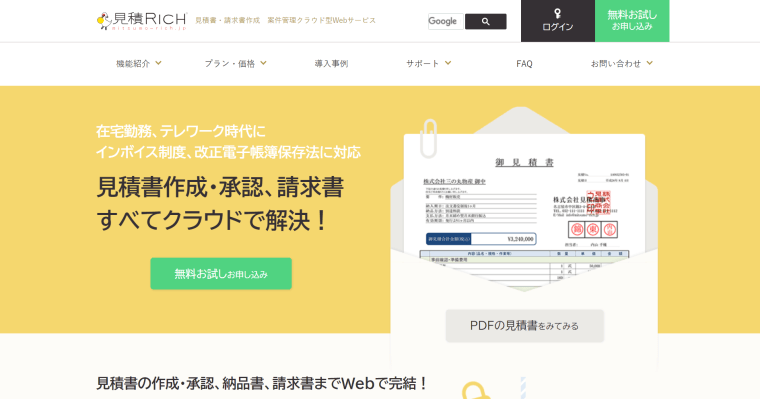Viewport: 760px width, 399px height.
Task: Click the three round approval stamps
Action: tap(593, 229)
